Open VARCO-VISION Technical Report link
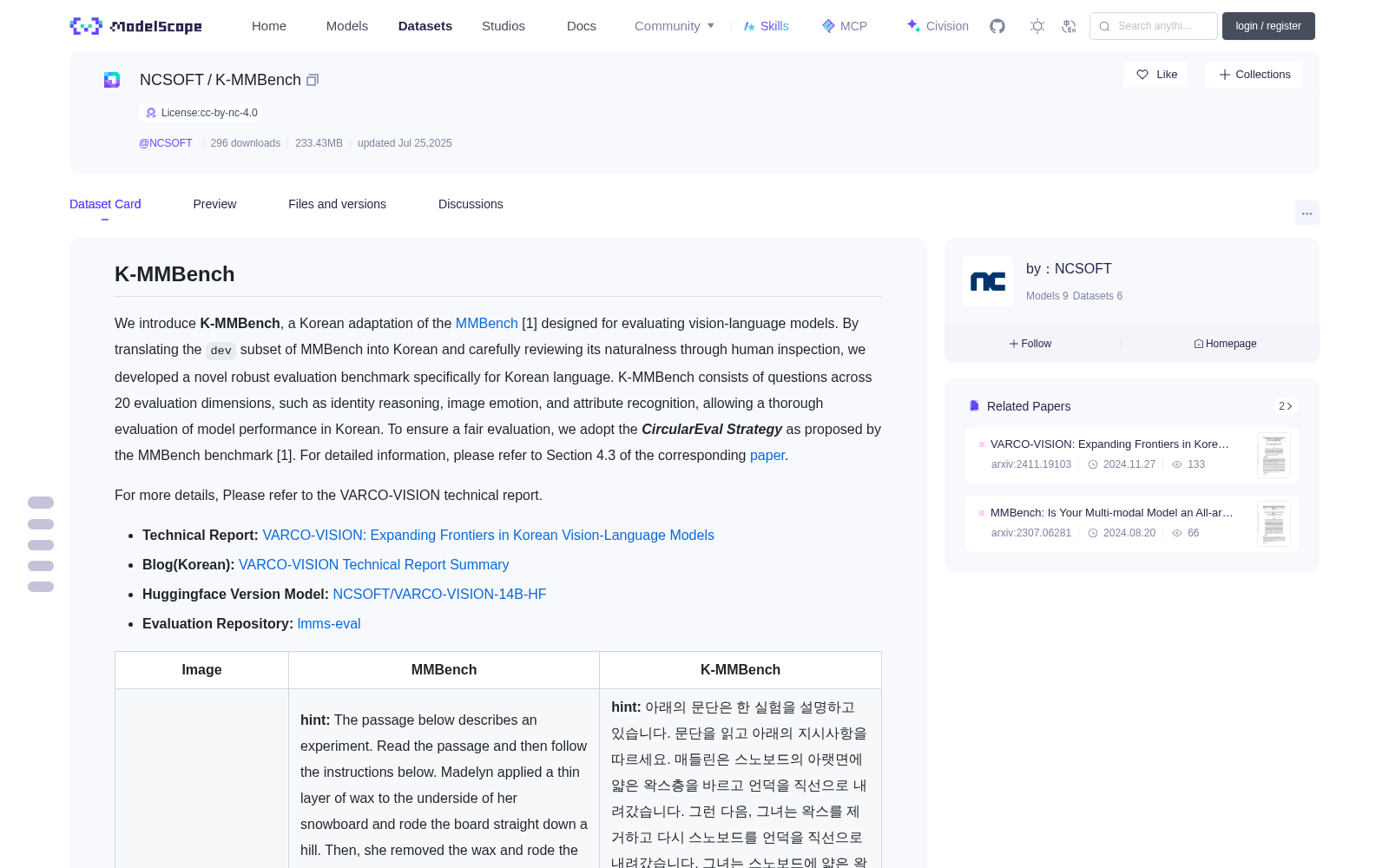 tap(488, 535)
